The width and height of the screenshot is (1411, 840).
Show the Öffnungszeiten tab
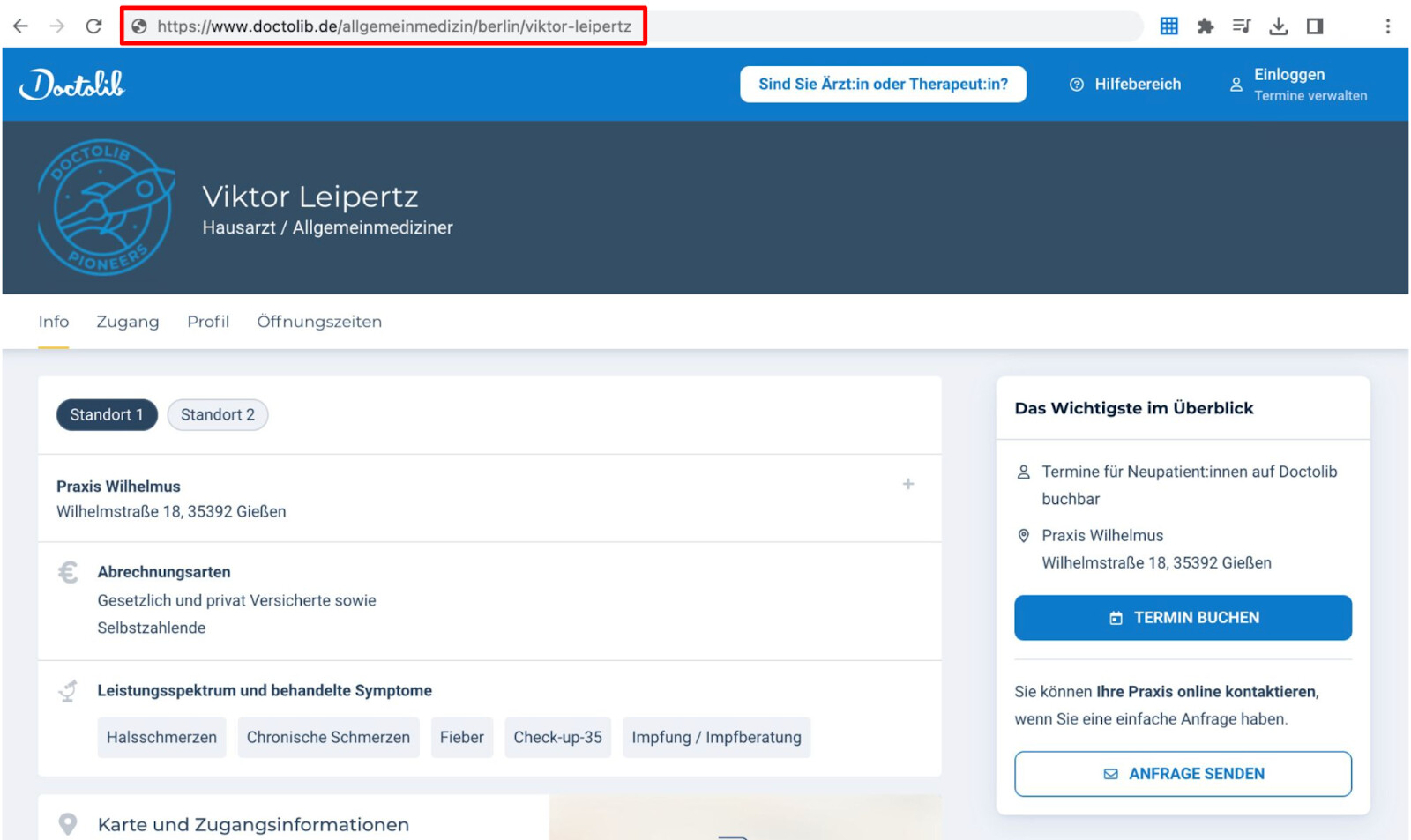click(319, 322)
